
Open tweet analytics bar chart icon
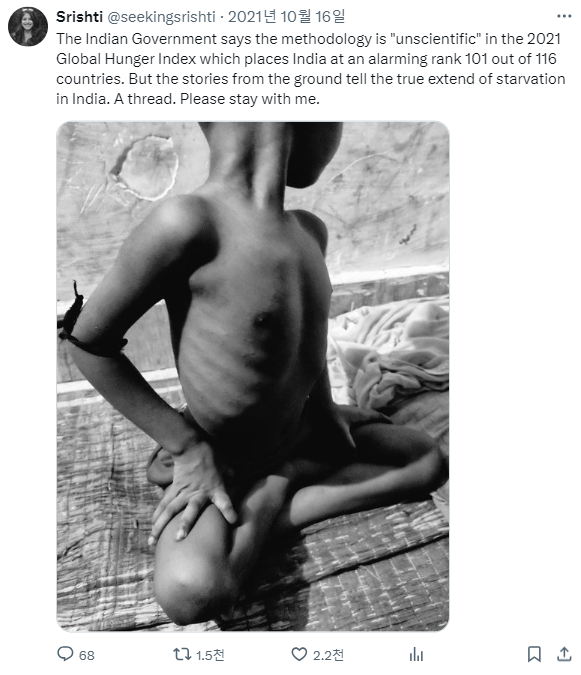[416, 654]
